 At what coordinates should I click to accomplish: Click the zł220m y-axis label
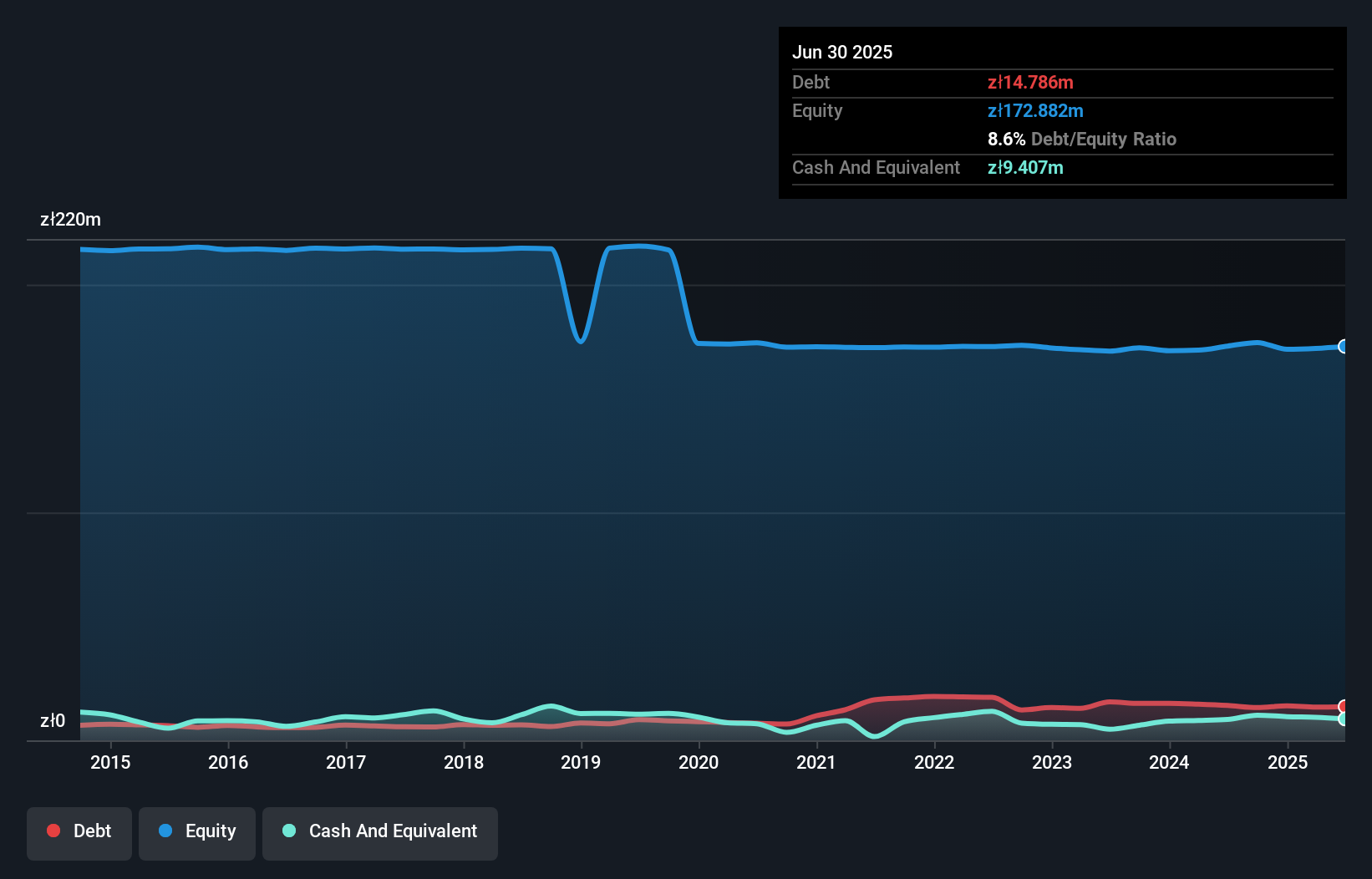click(x=70, y=219)
